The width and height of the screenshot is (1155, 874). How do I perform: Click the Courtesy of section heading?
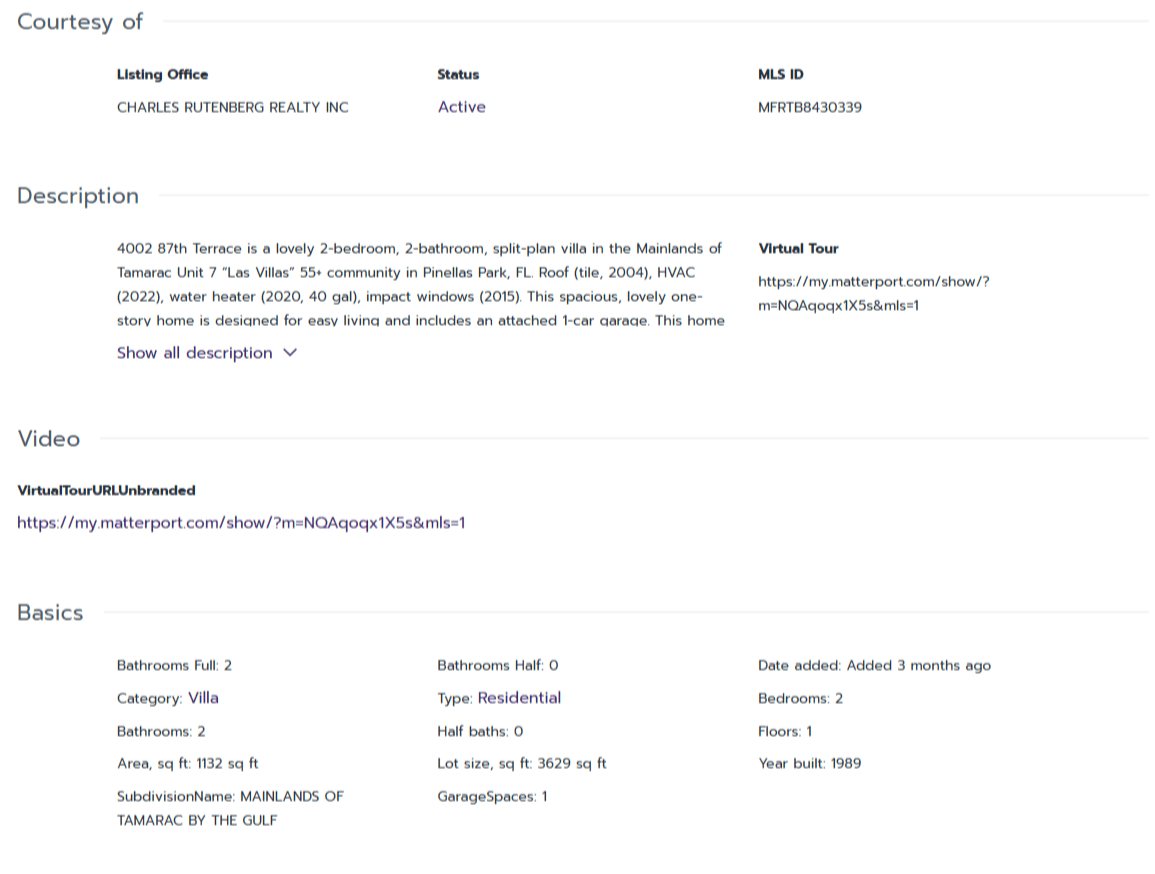[x=80, y=22]
